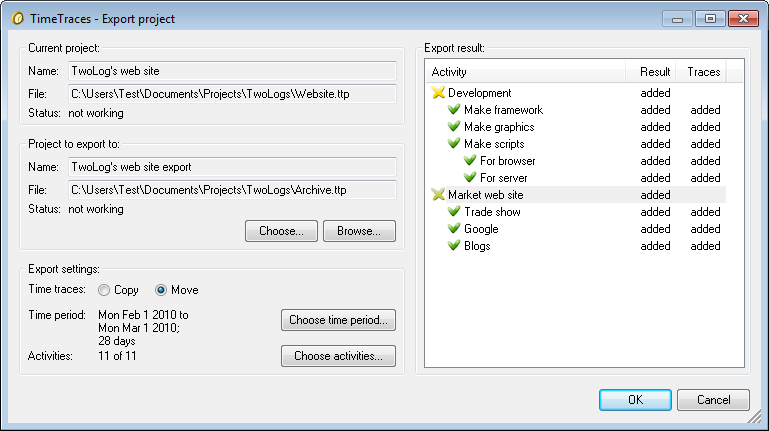The height and width of the screenshot is (431, 769).
Task: Click the Development activity status icon
Action: 438,93
